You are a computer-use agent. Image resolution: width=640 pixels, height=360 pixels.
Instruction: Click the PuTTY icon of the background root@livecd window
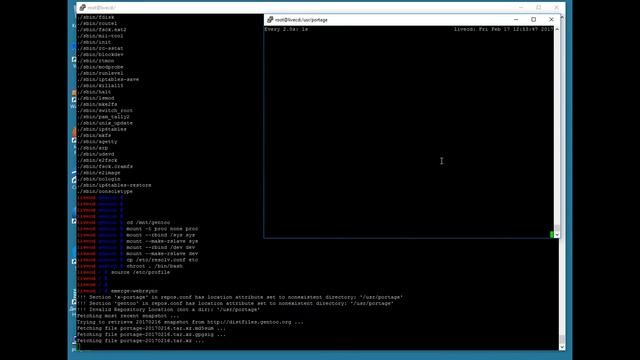pos(82,7)
